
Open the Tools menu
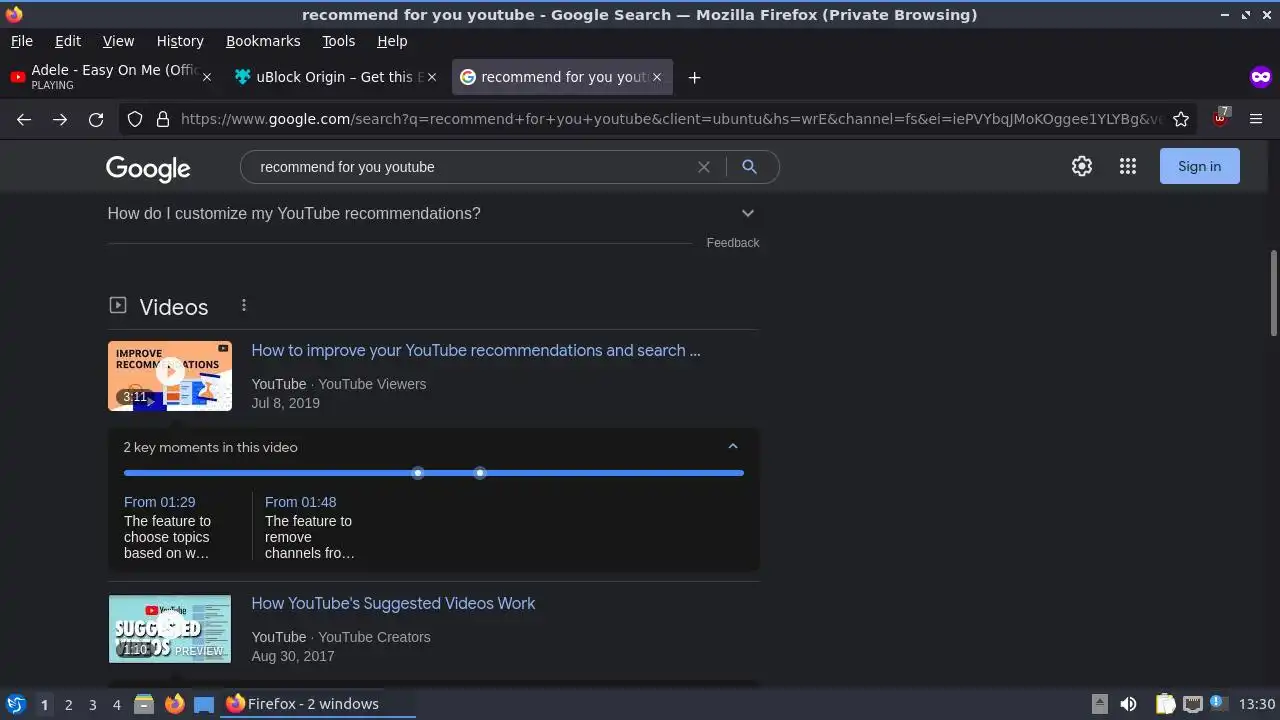(x=338, y=41)
